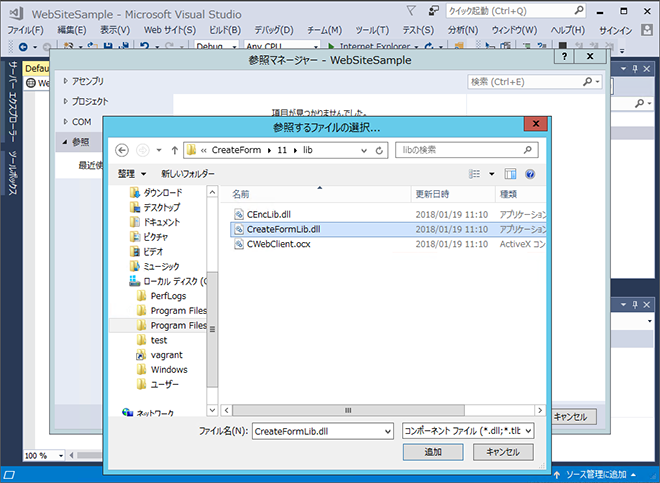The width and height of the screenshot is (660, 483).
Task: Expand the プロジェクト category
Action: (66, 101)
